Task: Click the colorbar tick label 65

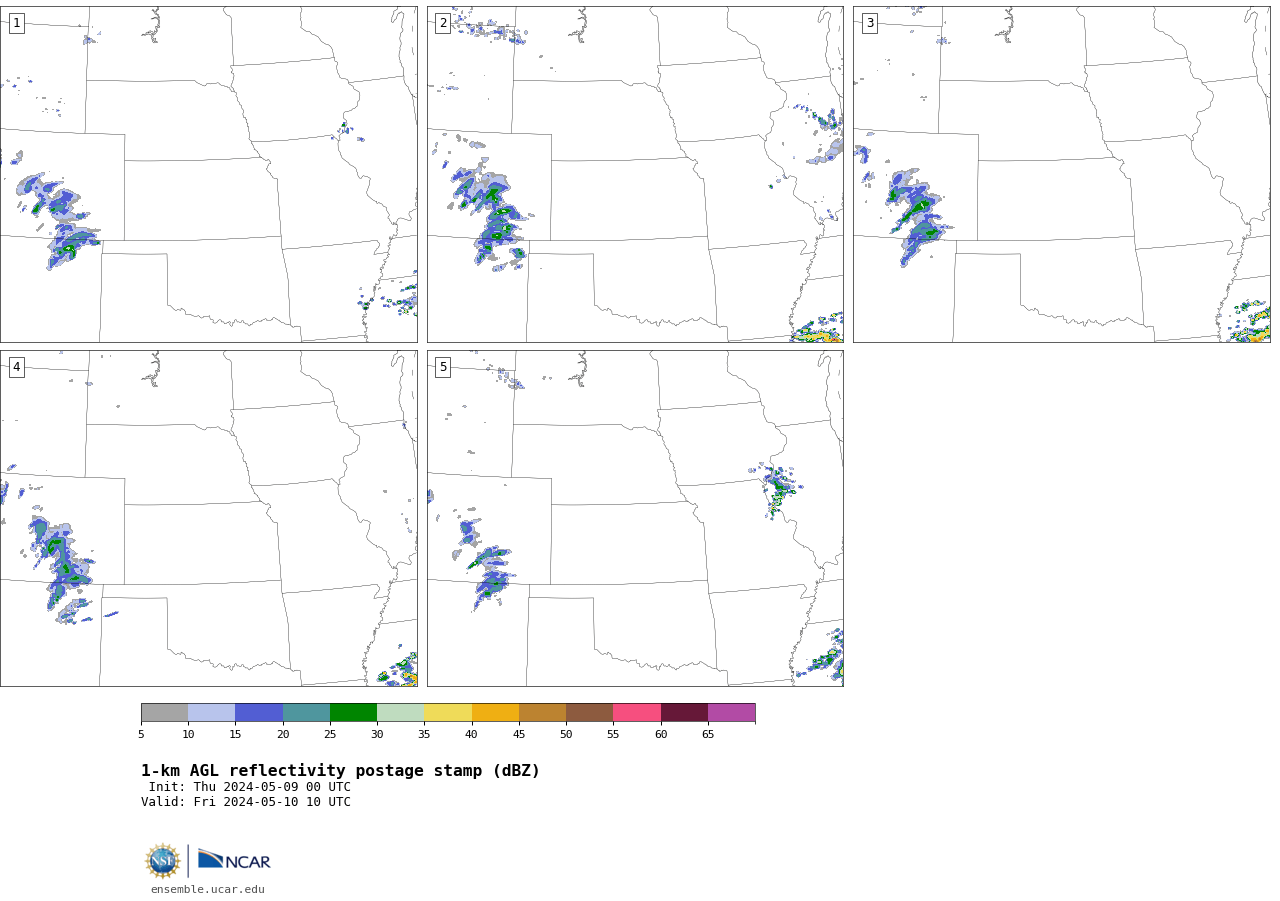Action: (708, 734)
